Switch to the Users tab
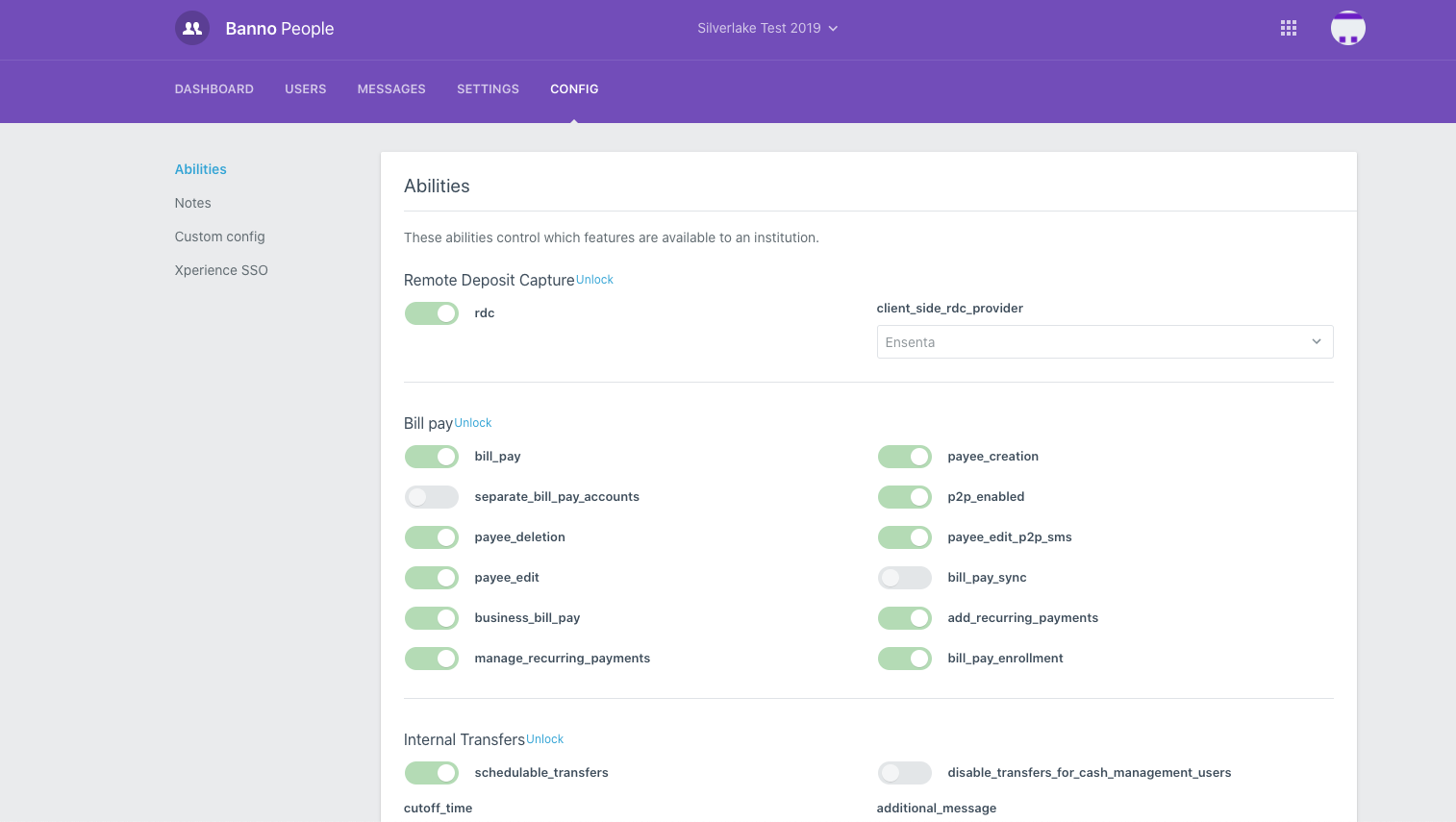The image size is (1456, 822). (306, 89)
